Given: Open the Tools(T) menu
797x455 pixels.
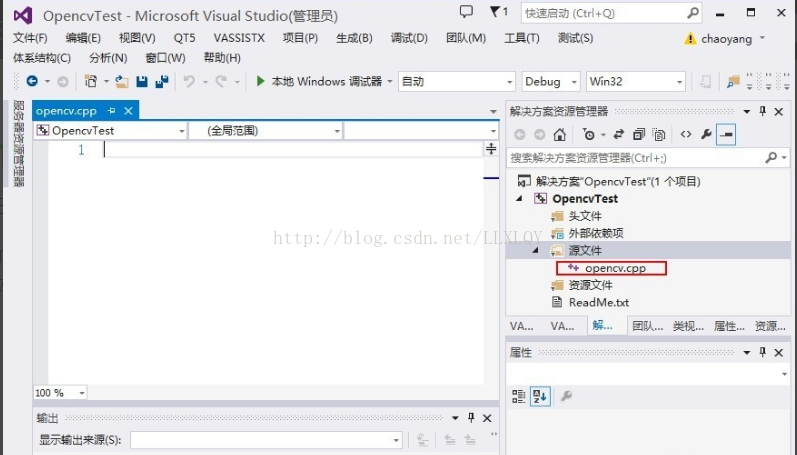Looking at the screenshot, I should [522, 38].
